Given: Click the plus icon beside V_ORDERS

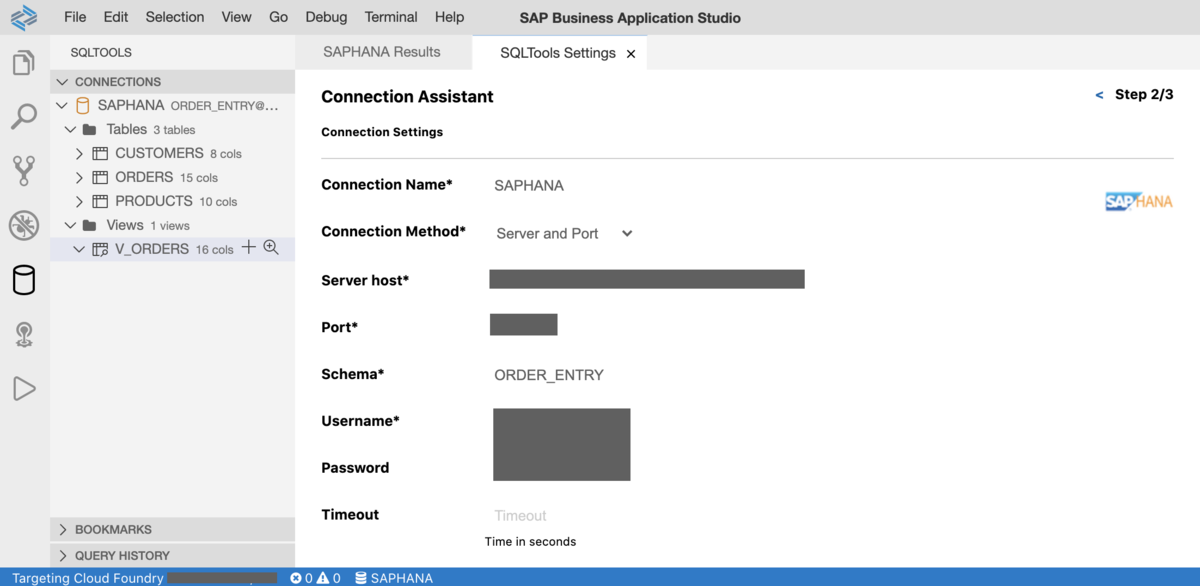Looking at the screenshot, I should (x=249, y=248).
